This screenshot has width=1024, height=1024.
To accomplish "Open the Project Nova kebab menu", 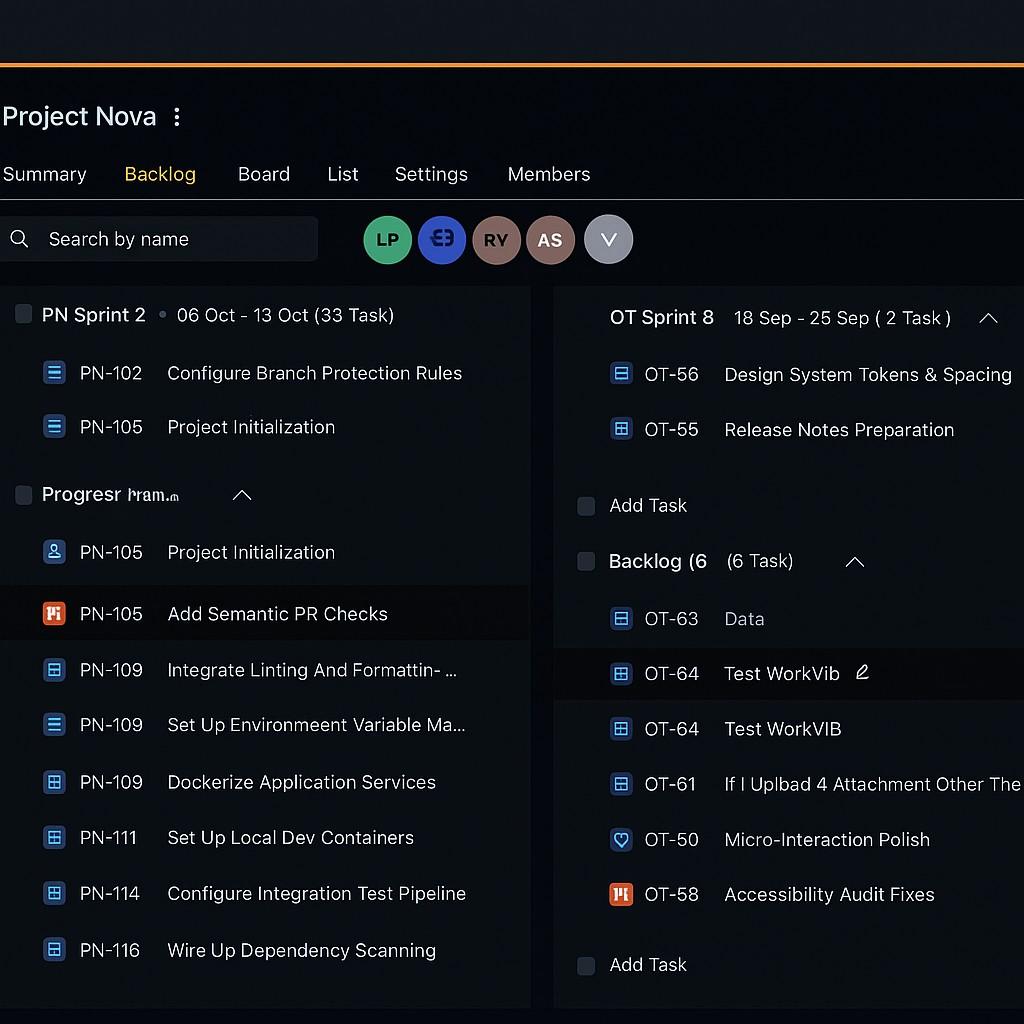I will [176, 116].
